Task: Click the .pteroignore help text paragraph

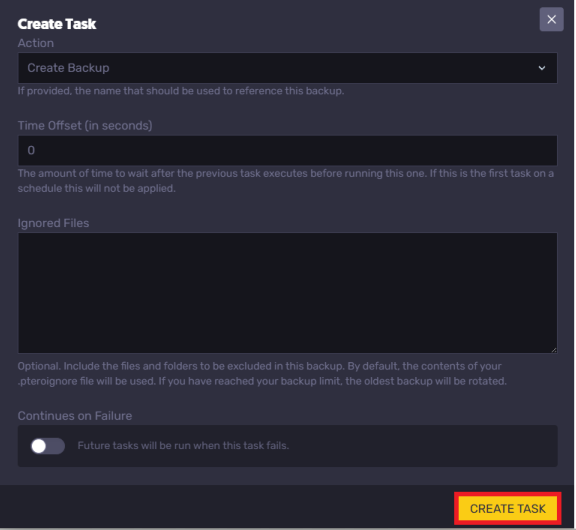Action: (262, 374)
